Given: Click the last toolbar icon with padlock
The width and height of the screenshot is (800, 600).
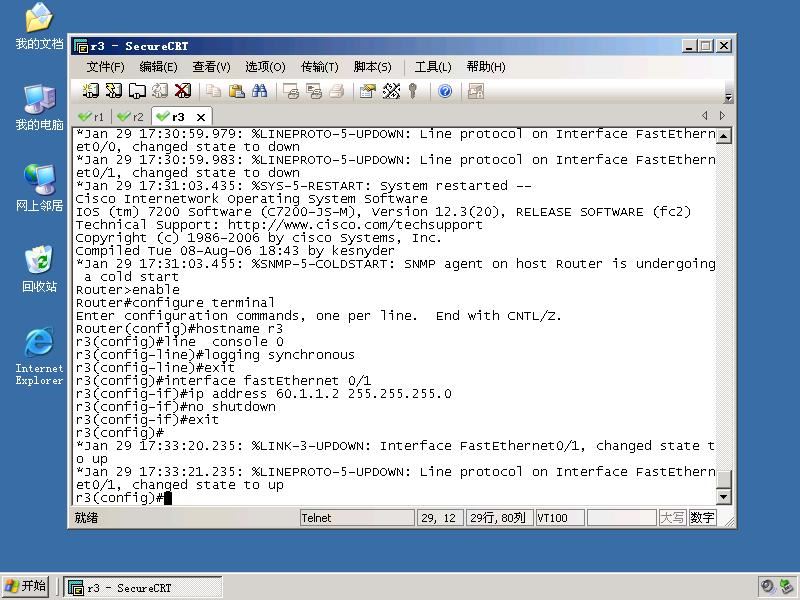Looking at the screenshot, I should tap(476, 91).
